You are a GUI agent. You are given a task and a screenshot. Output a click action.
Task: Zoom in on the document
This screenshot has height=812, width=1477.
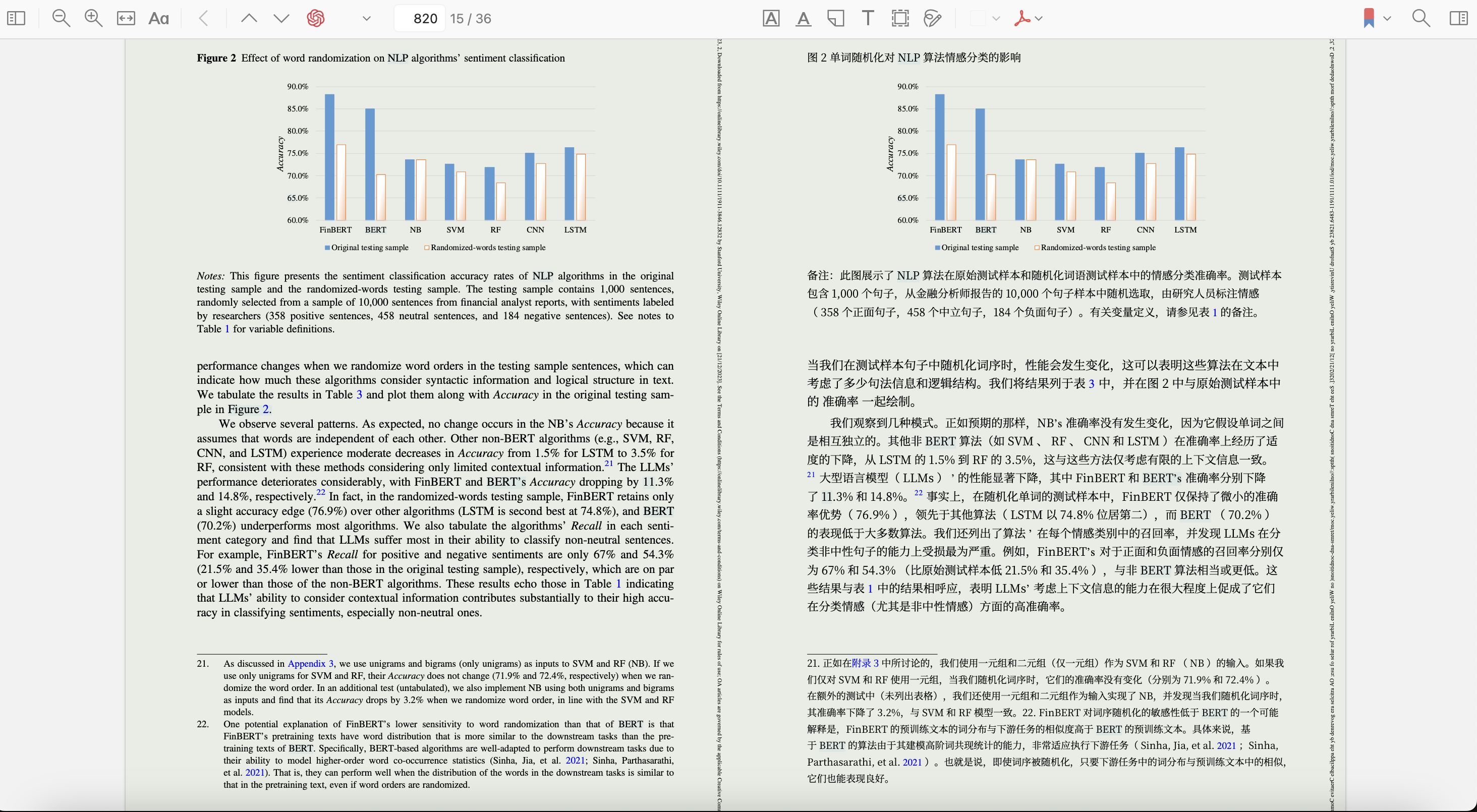click(x=93, y=18)
